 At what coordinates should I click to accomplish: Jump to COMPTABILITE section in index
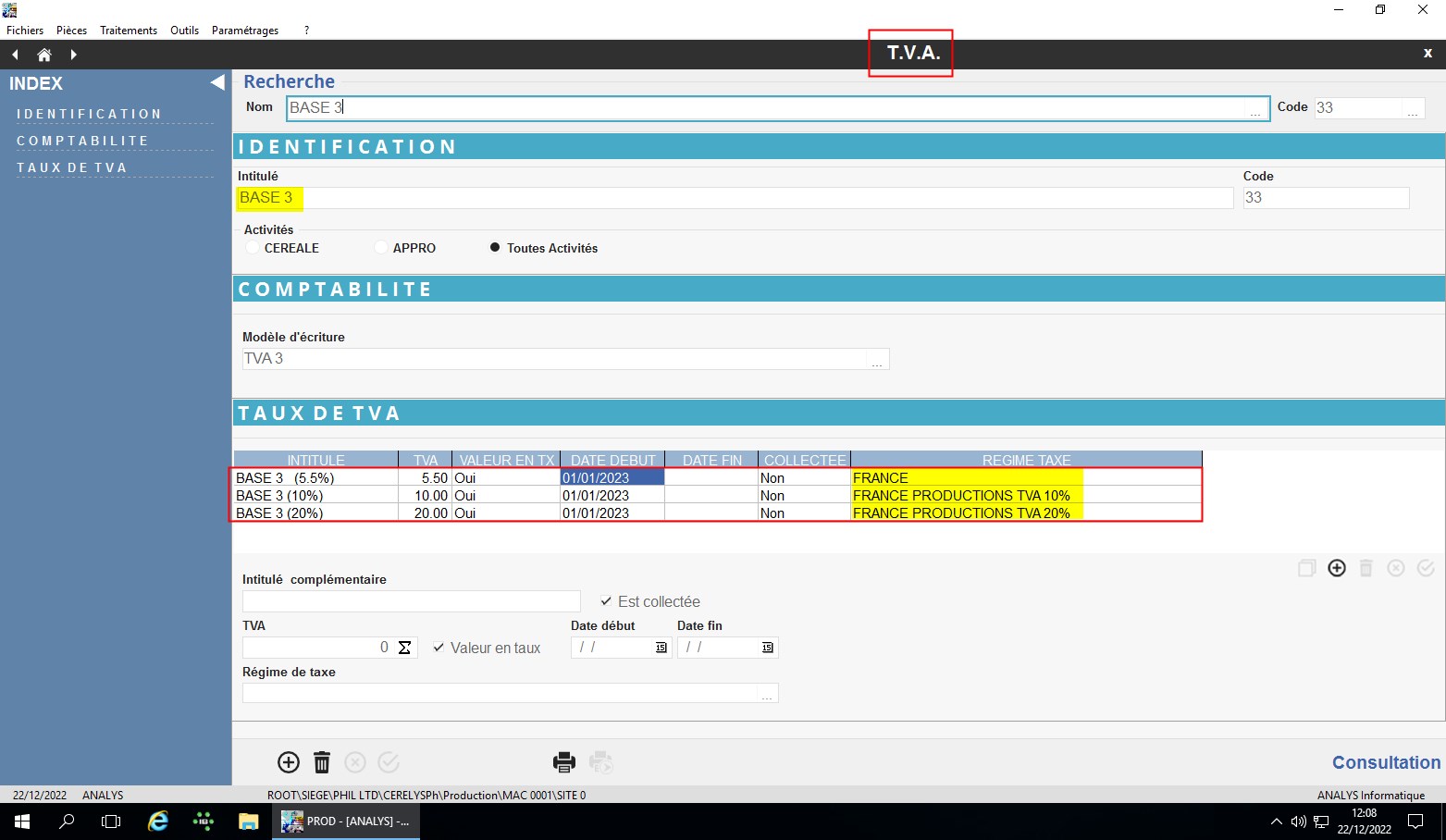click(x=83, y=141)
